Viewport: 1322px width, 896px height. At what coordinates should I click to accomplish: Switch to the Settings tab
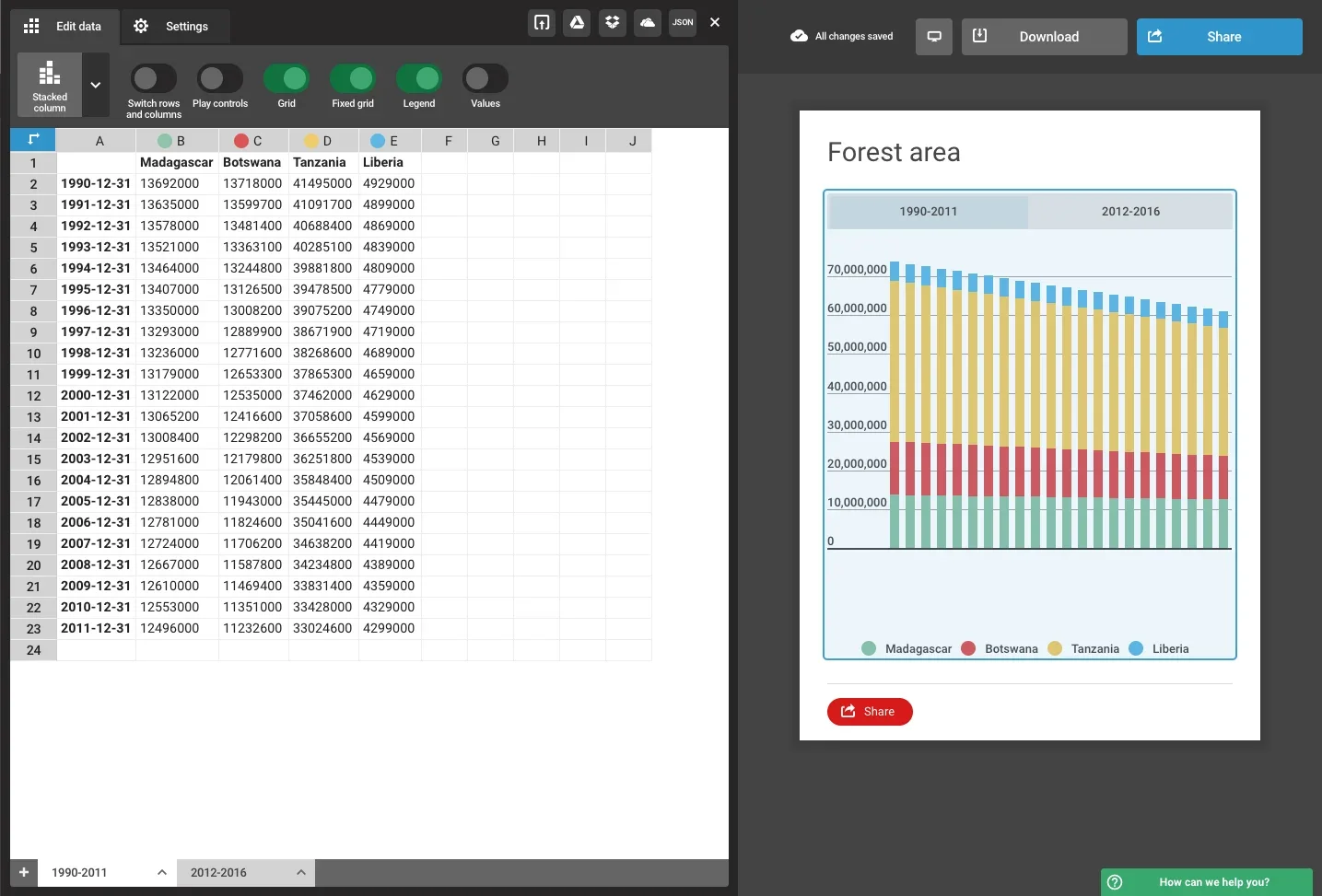(173, 27)
